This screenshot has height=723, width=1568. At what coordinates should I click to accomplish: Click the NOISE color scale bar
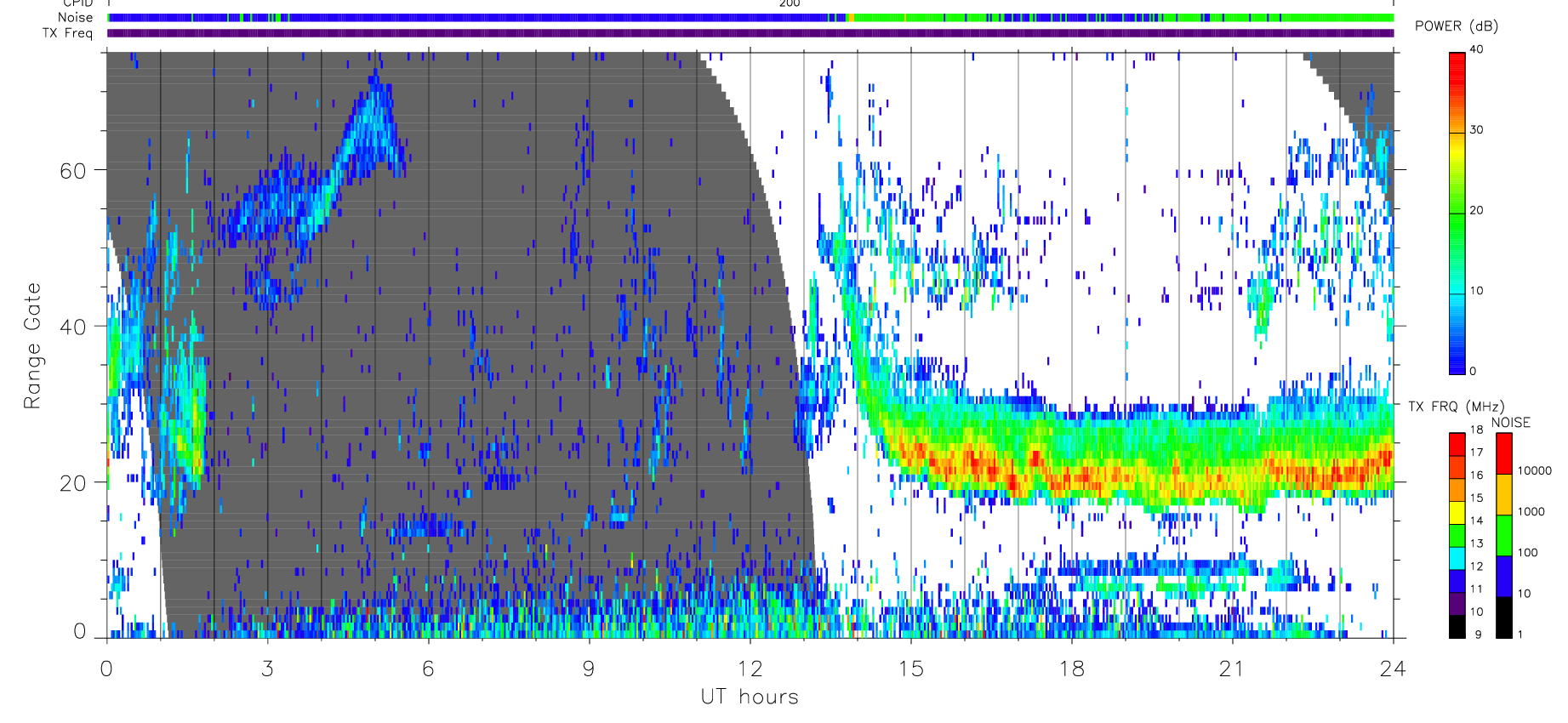point(1504,535)
